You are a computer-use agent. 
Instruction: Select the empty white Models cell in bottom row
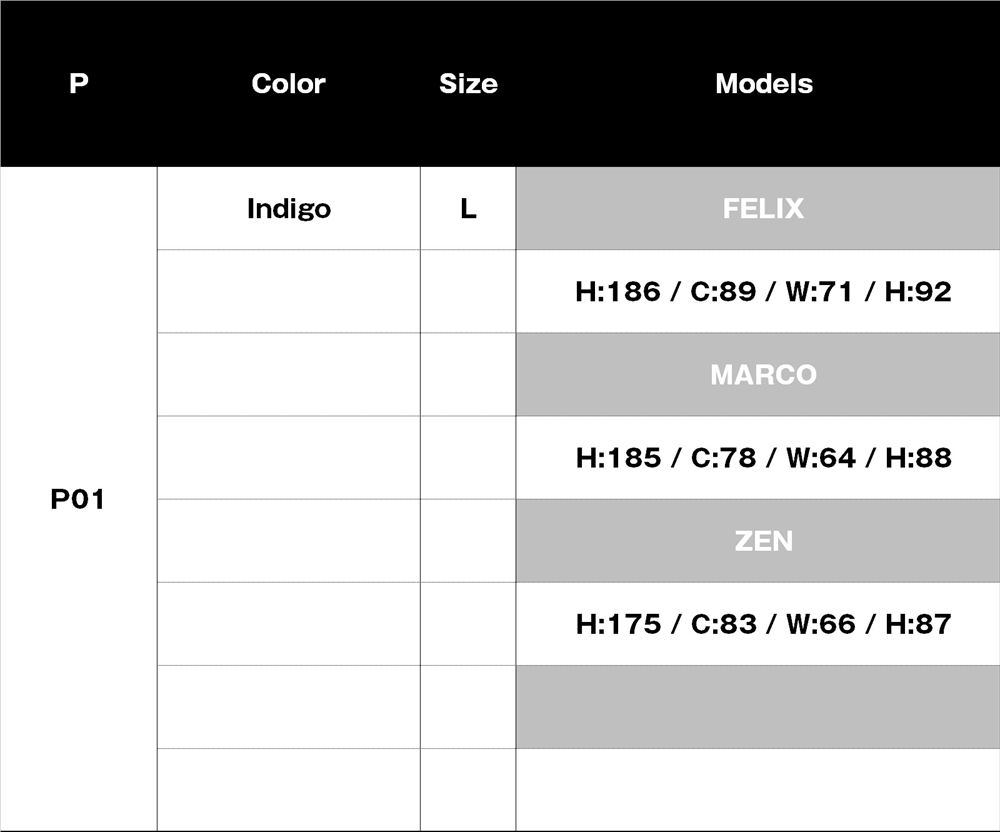757,789
